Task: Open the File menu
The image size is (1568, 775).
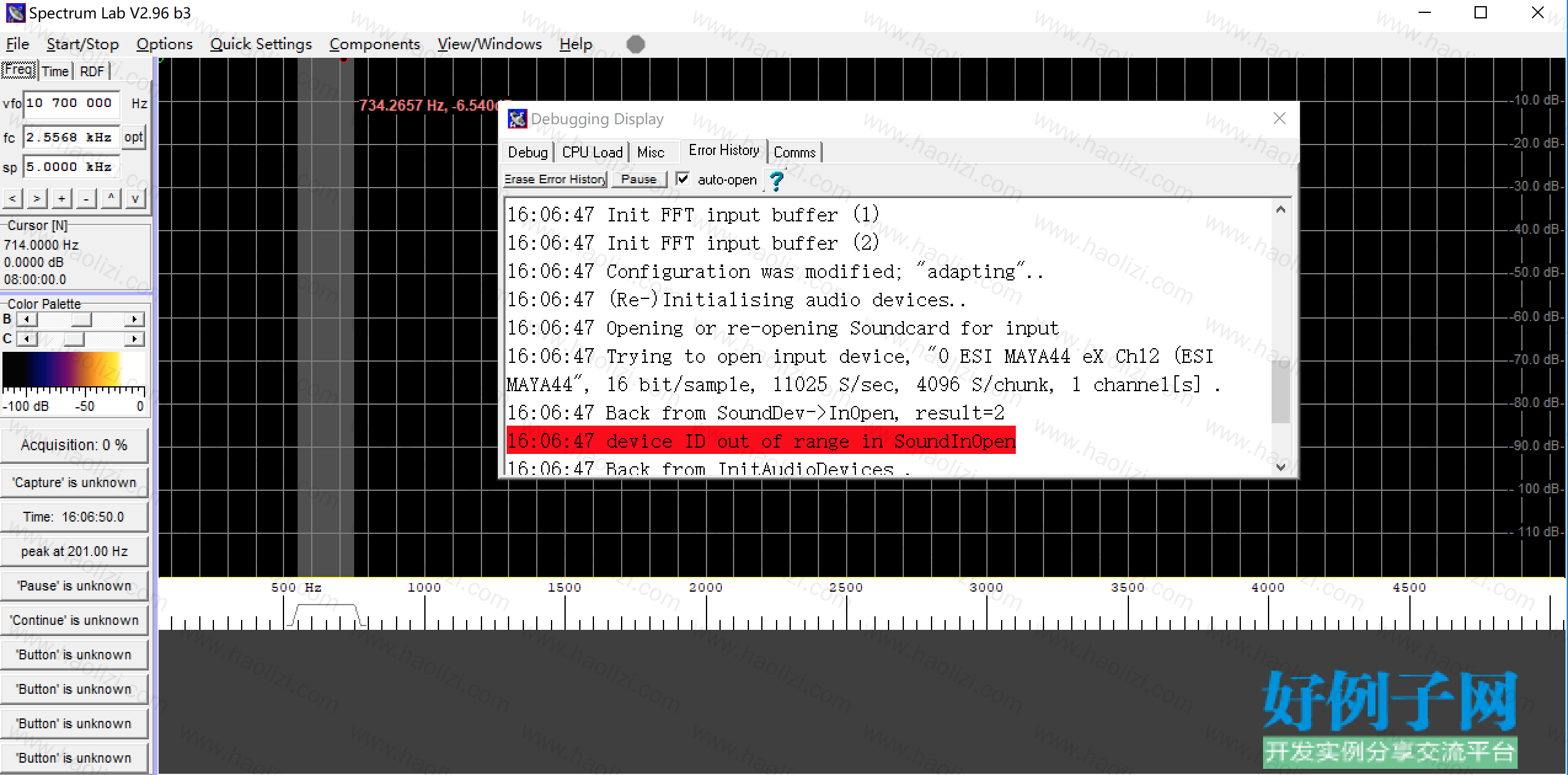Action: point(17,44)
